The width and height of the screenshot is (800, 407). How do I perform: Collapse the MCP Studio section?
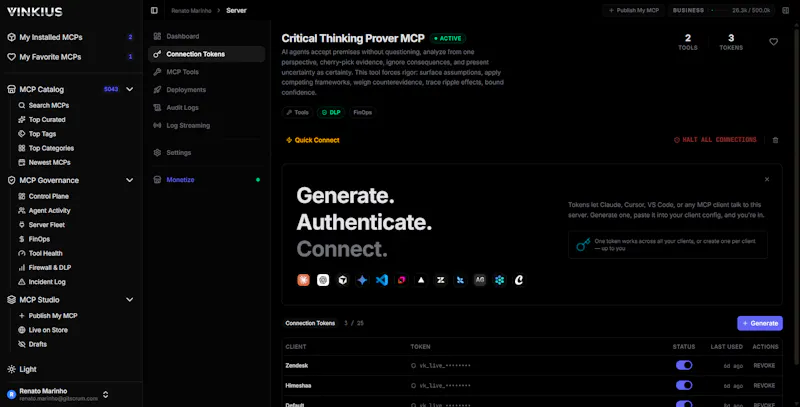pyautogui.click(x=130, y=300)
